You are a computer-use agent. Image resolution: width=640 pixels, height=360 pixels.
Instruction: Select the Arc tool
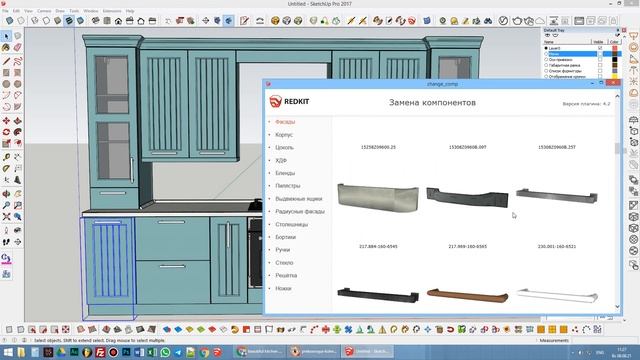pyautogui.click(x=6, y=96)
